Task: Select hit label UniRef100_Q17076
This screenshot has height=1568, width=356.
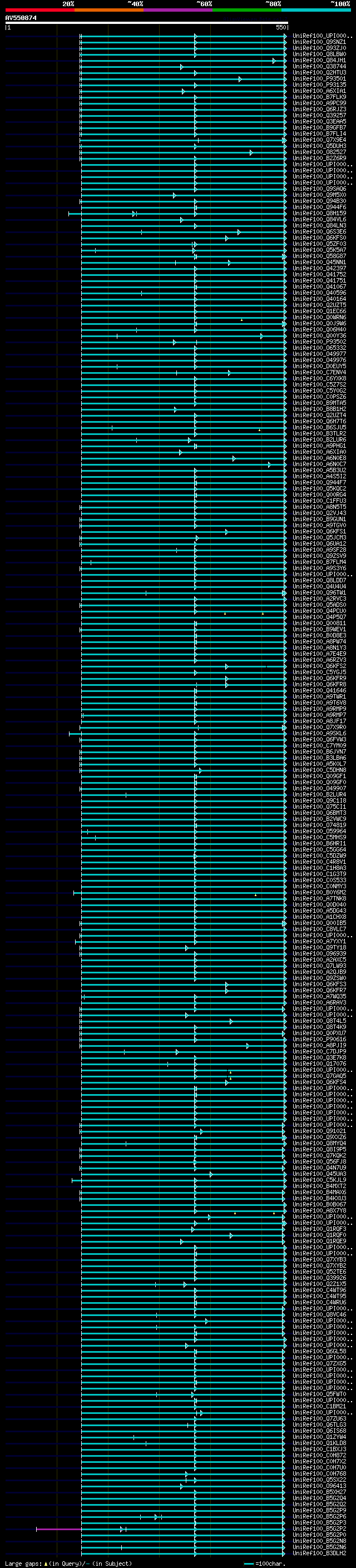Action: (319, 1064)
